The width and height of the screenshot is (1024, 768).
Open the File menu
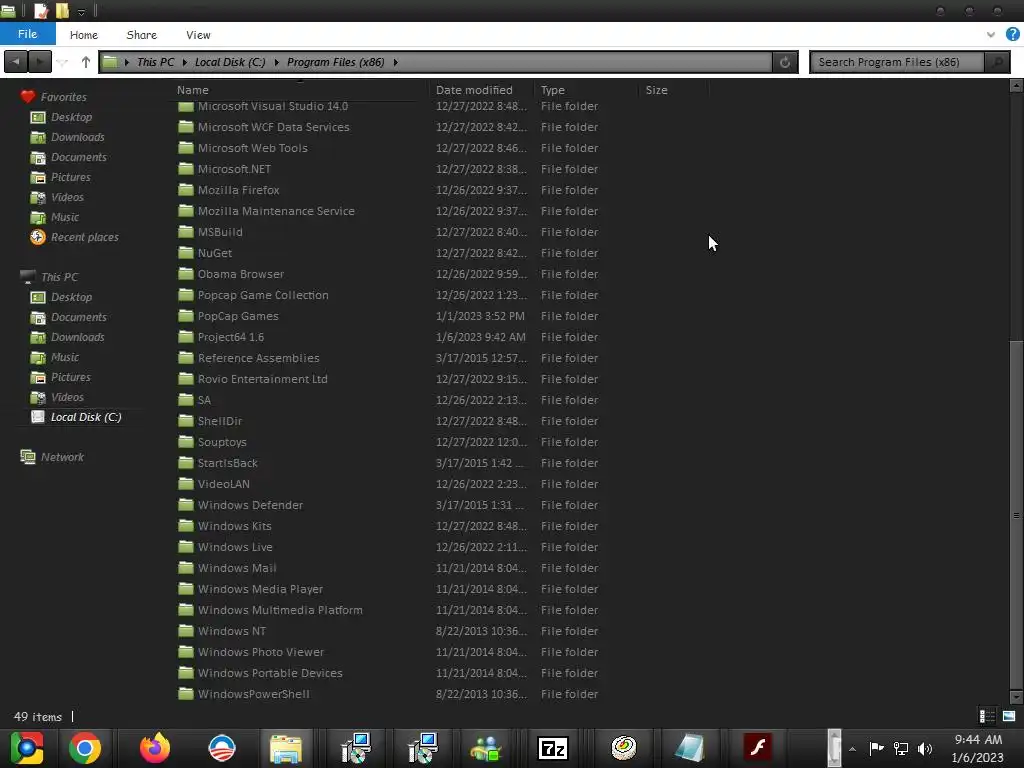click(27, 34)
